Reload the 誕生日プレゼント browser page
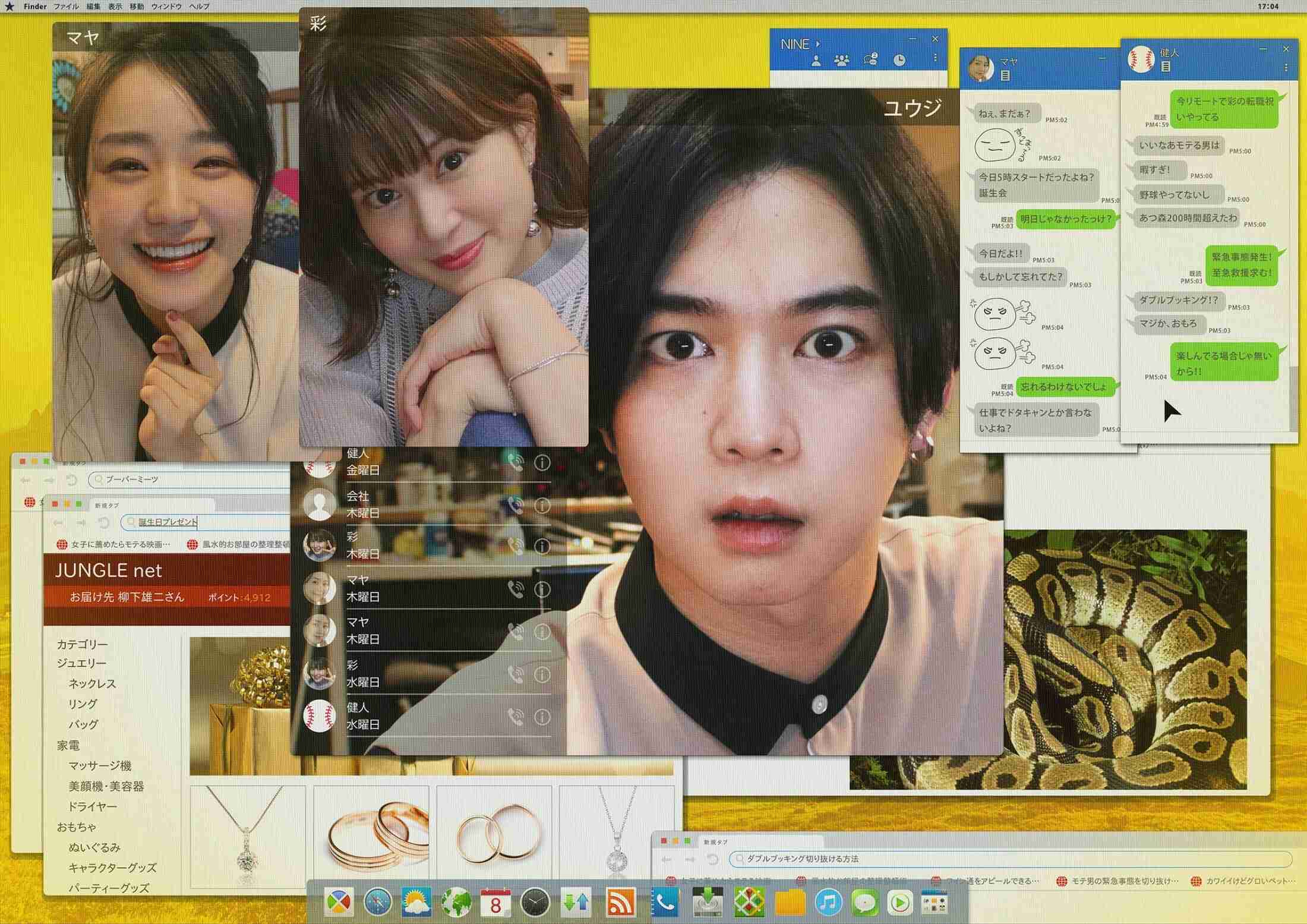Image resolution: width=1307 pixels, height=924 pixels. (x=104, y=522)
